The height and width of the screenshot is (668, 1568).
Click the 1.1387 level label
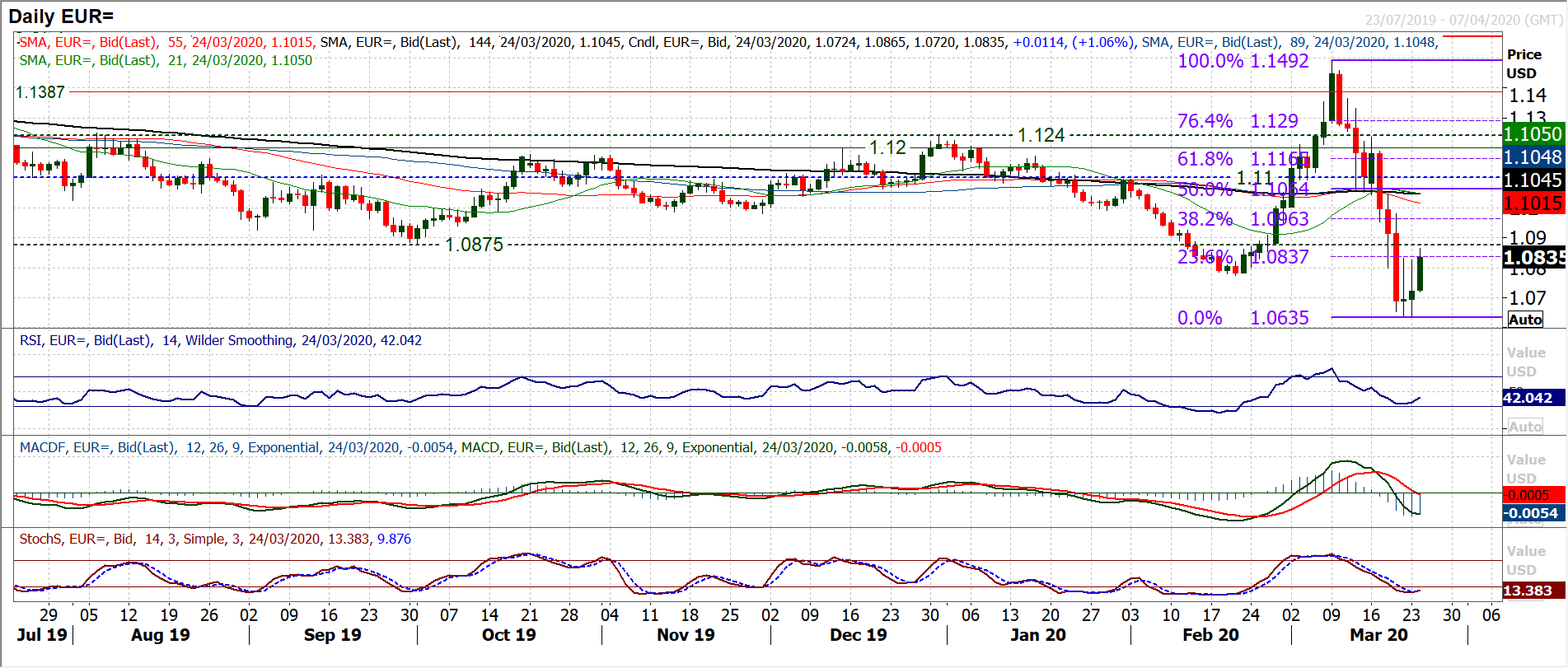tap(40, 92)
